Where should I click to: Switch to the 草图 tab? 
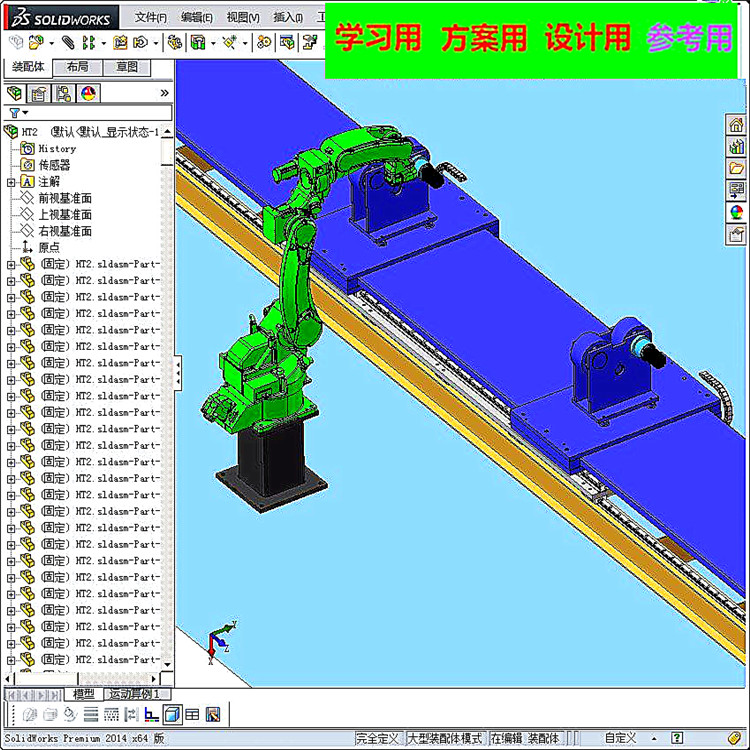click(x=127, y=67)
